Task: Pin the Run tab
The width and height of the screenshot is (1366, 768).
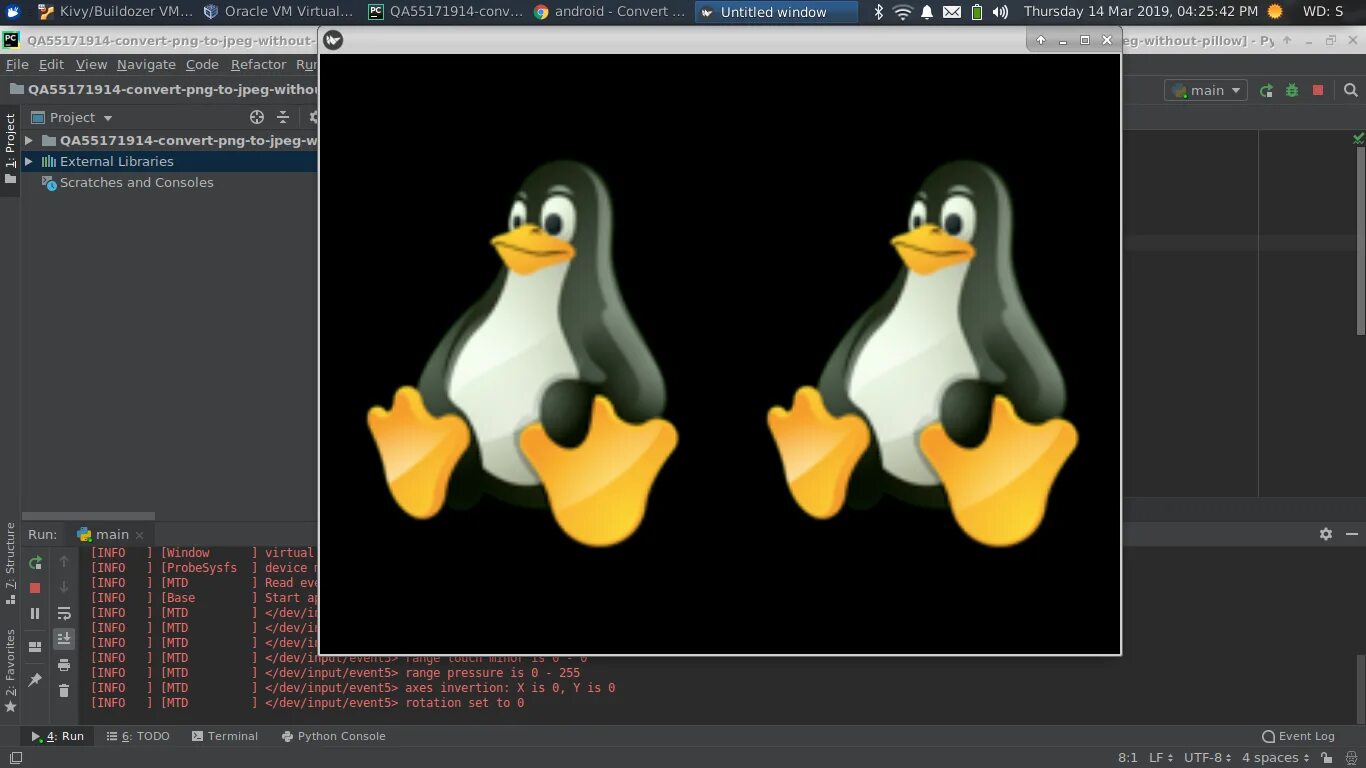Action: click(35, 680)
